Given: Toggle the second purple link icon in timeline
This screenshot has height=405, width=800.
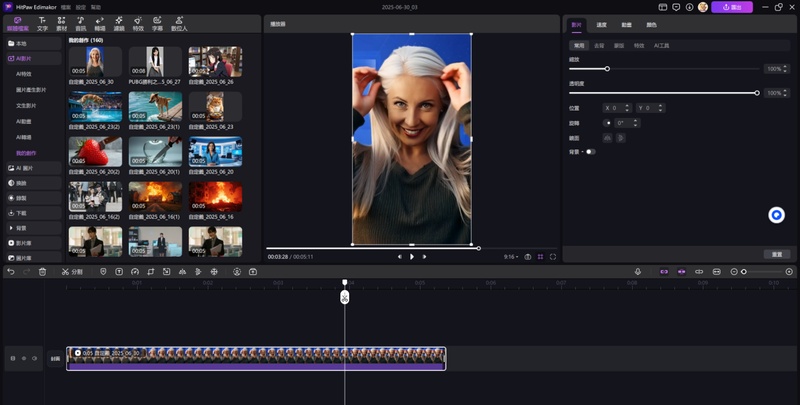Looking at the screenshot, I should click(682, 272).
